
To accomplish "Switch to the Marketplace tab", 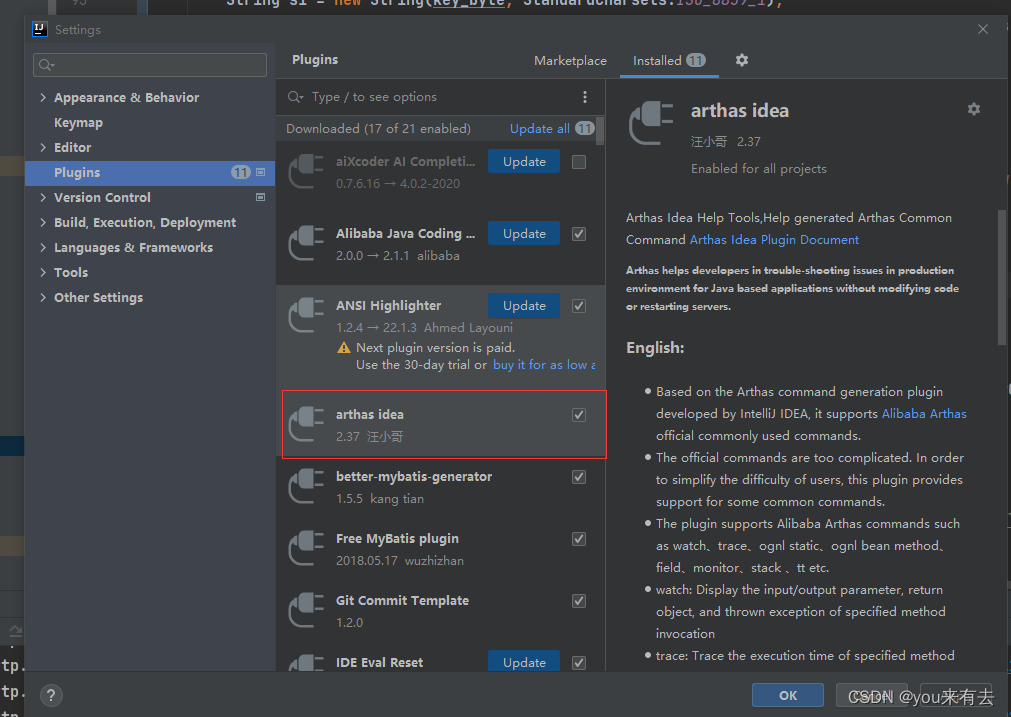I will [x=570, y=61].
